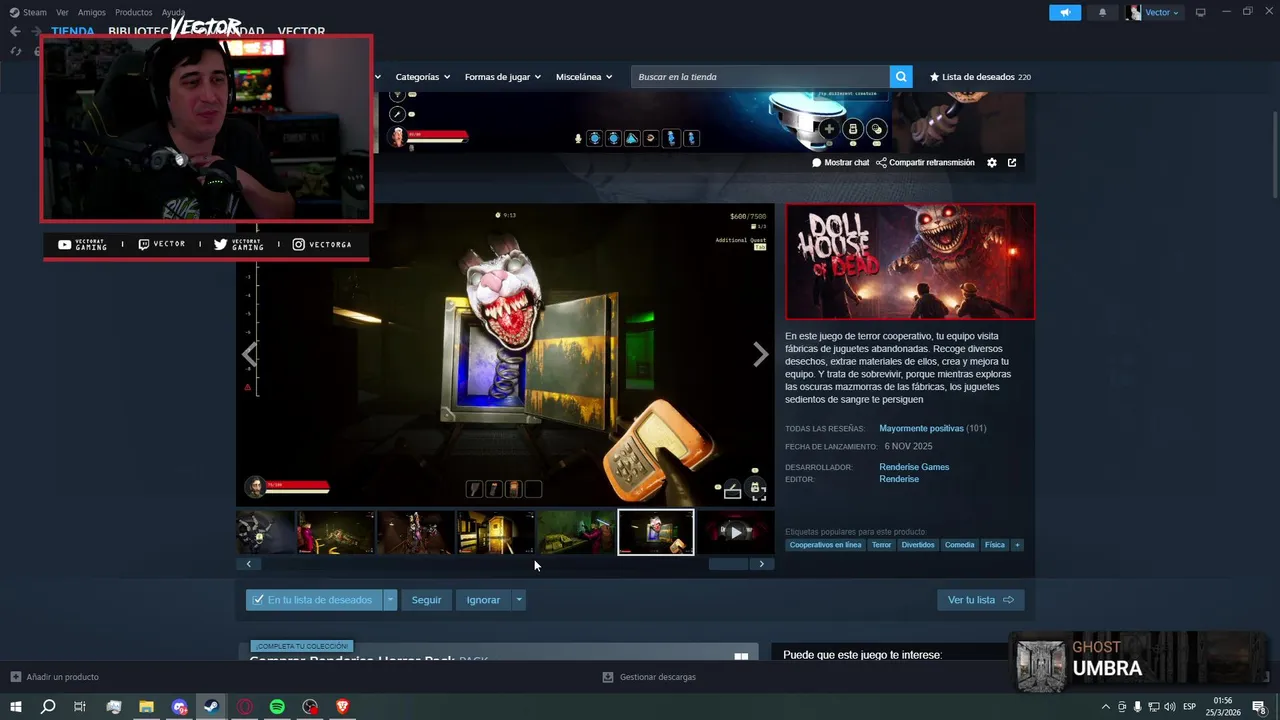Expand the wishlist button dropdown arrow

click(x=390, y=600)
